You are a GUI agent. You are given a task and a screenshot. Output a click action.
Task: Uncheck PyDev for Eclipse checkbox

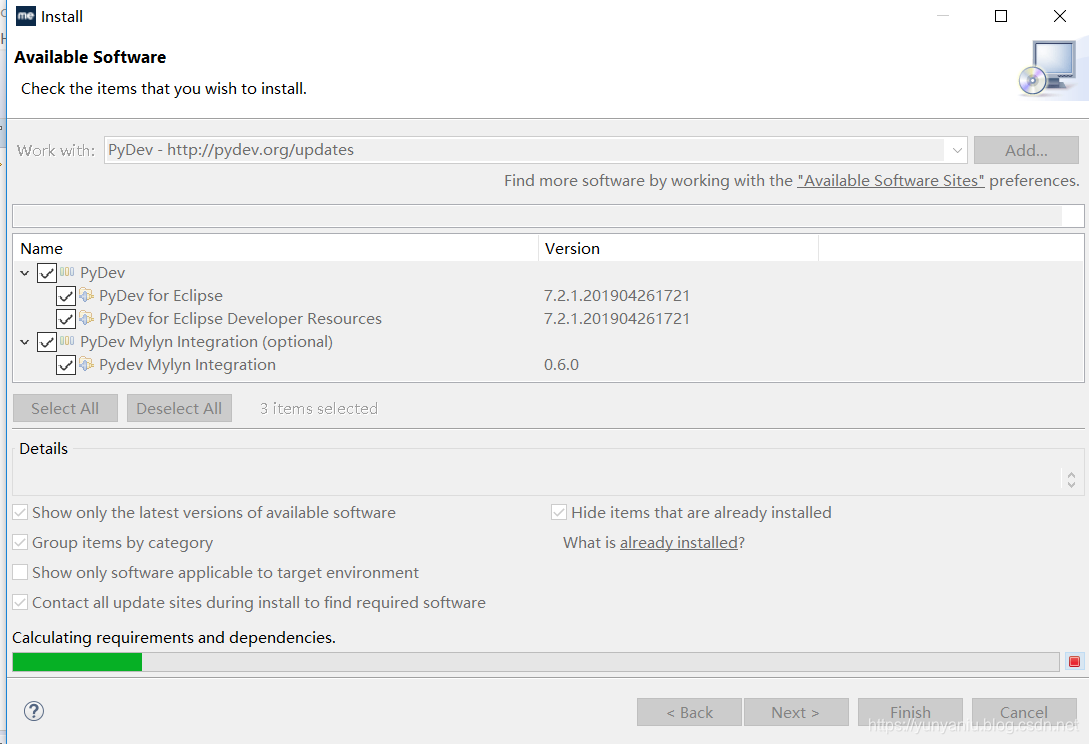pyautogui.click(x=66, y=296)
